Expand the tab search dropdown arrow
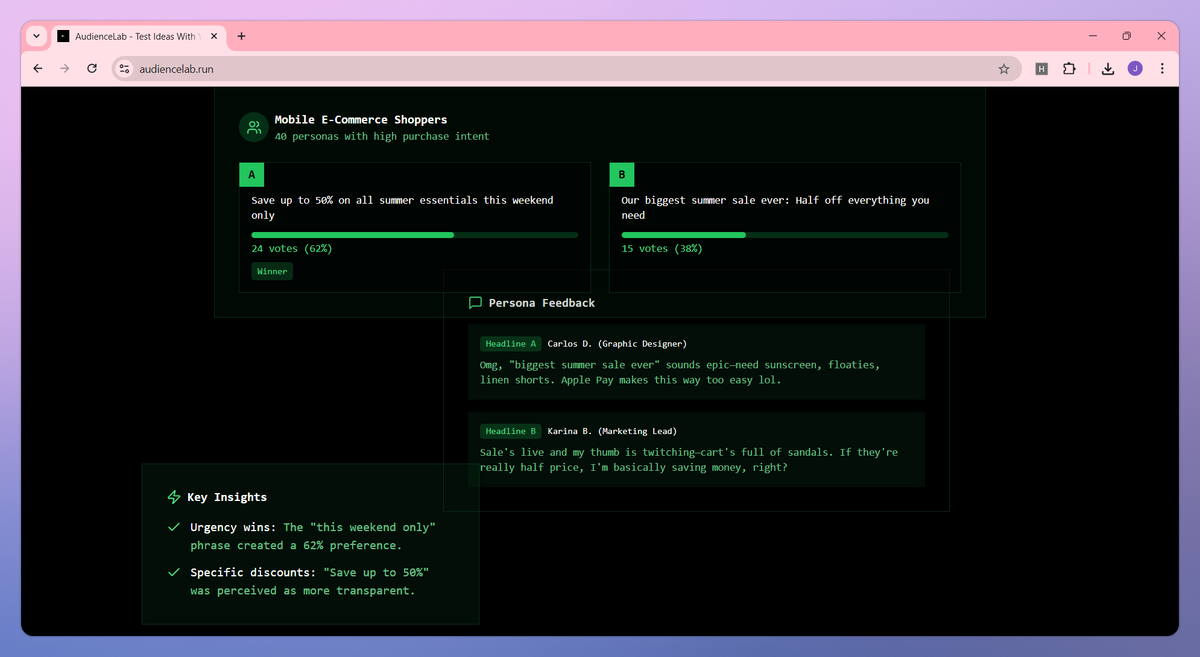 pos(36,36)
